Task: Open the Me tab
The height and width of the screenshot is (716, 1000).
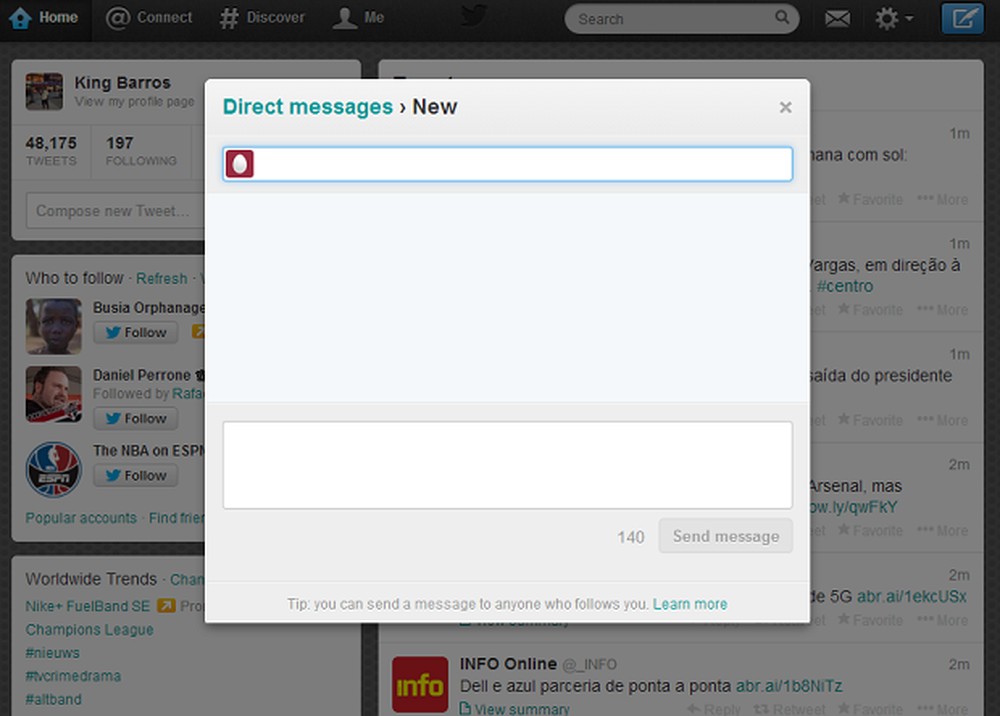Action: (x=357, y=16)
